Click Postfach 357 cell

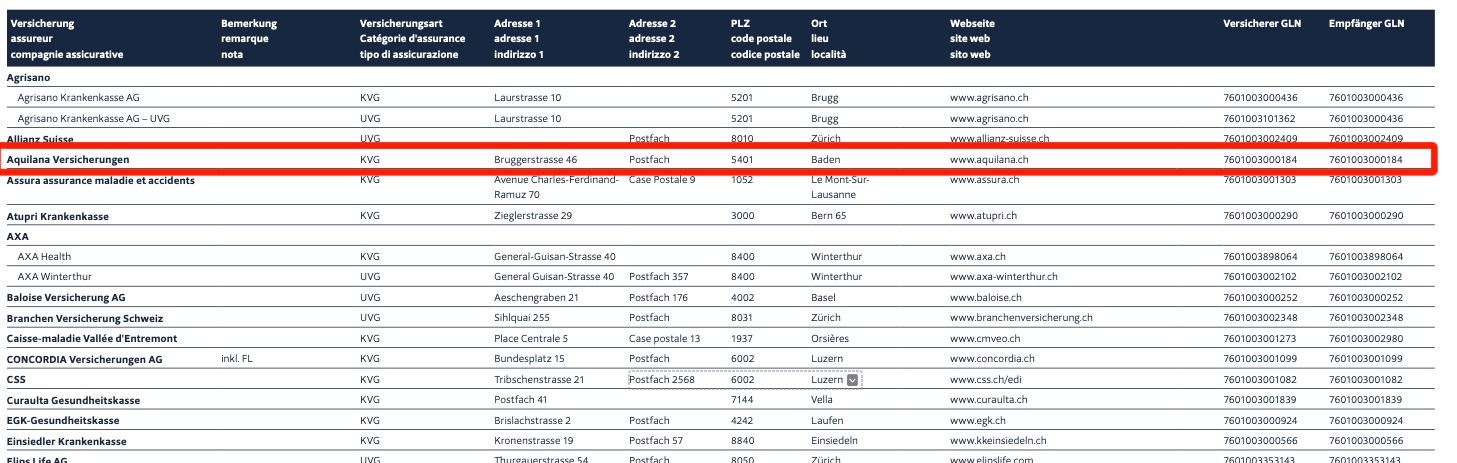point(659,277)
